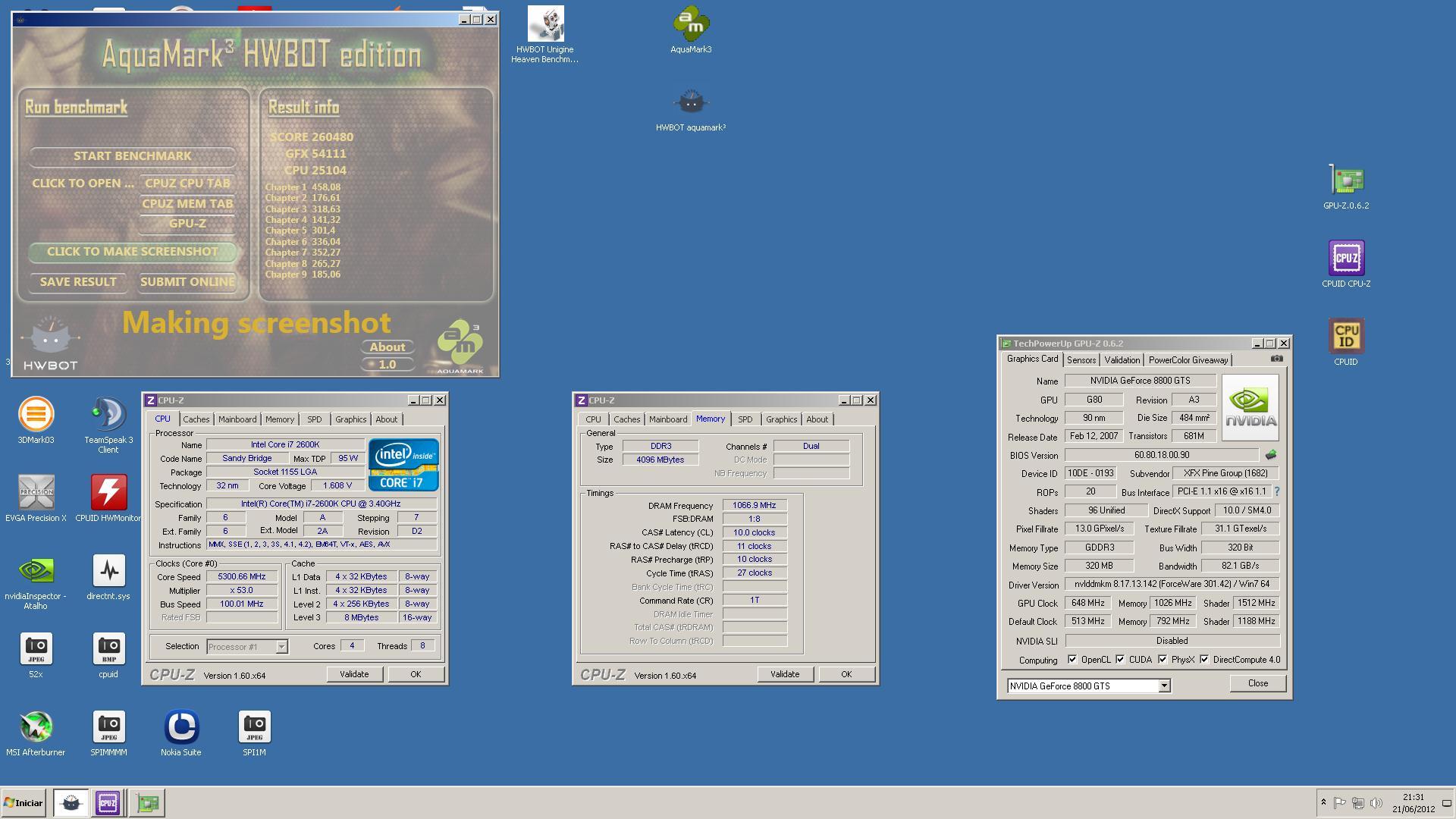Image resolution: width=1456 pixels, height=819 pixels.
Task: Click the taskbar clock 21:31
Action: pyautogui.click(x=1414, y=798)
